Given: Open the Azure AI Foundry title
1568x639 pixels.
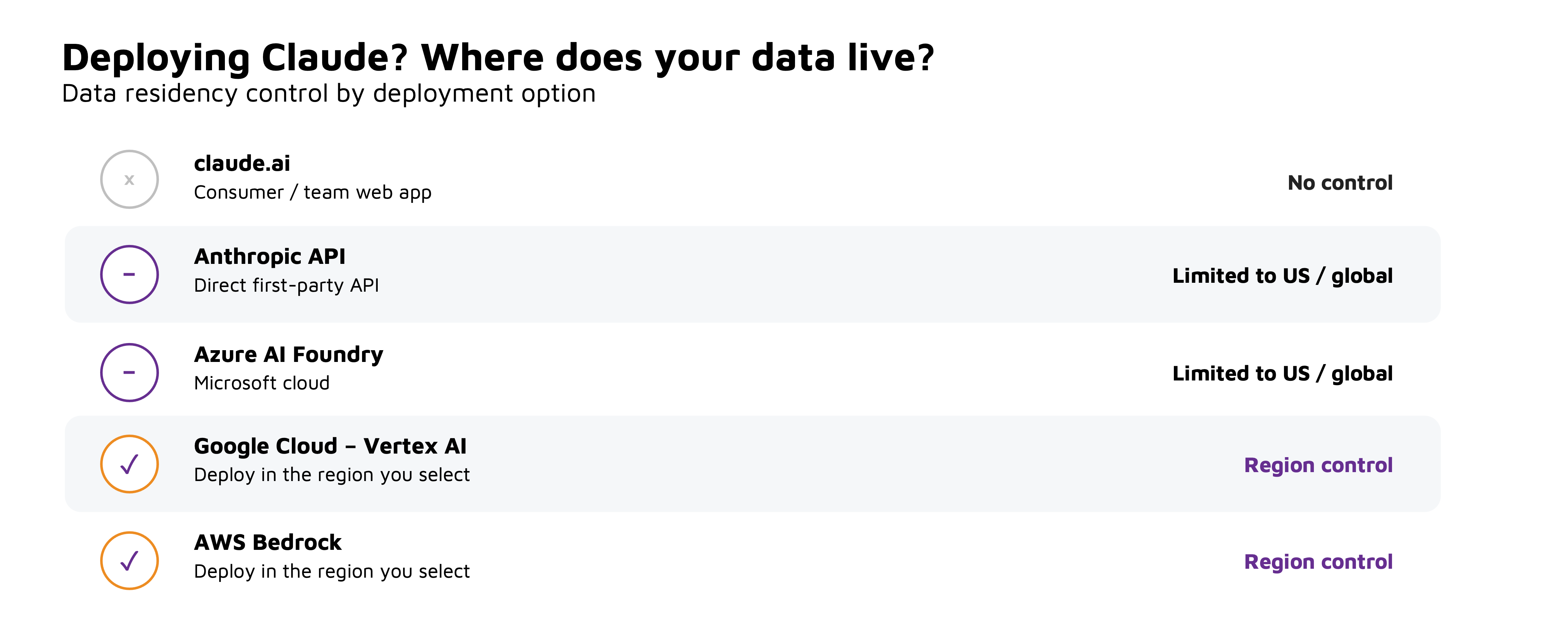Looking at the screenshot, I should point(289,354).
